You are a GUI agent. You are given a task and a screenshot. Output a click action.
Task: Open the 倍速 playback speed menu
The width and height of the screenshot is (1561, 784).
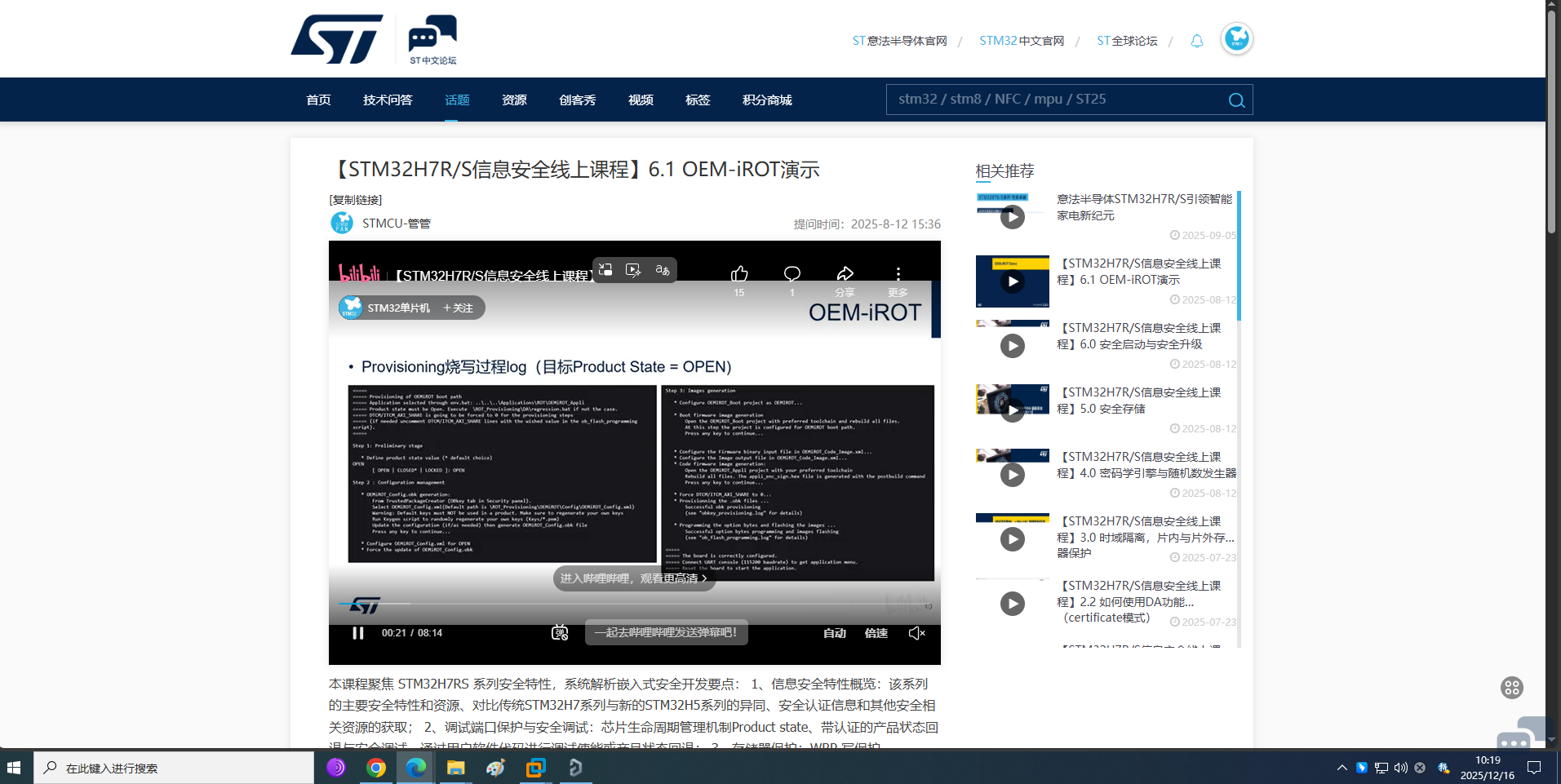(x=876, y=633)
